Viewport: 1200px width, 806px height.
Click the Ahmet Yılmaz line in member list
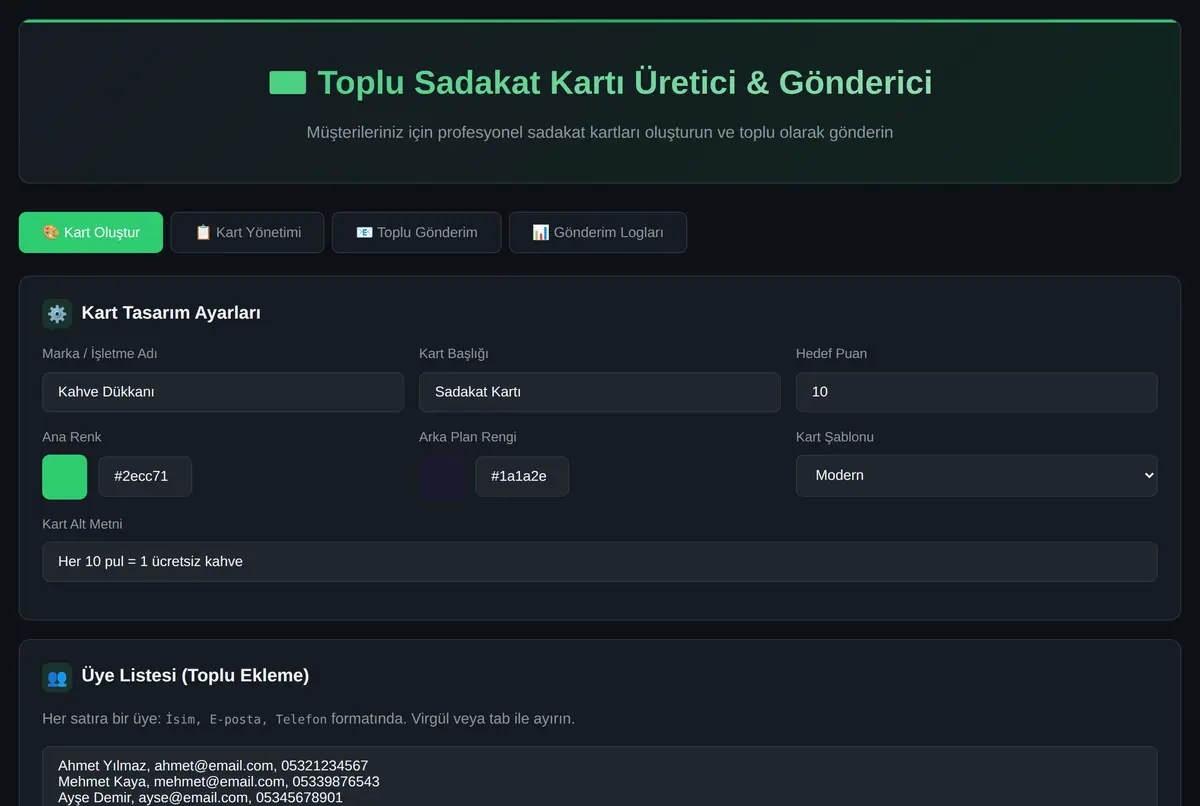pyautogui.click(x=213, y=765)
